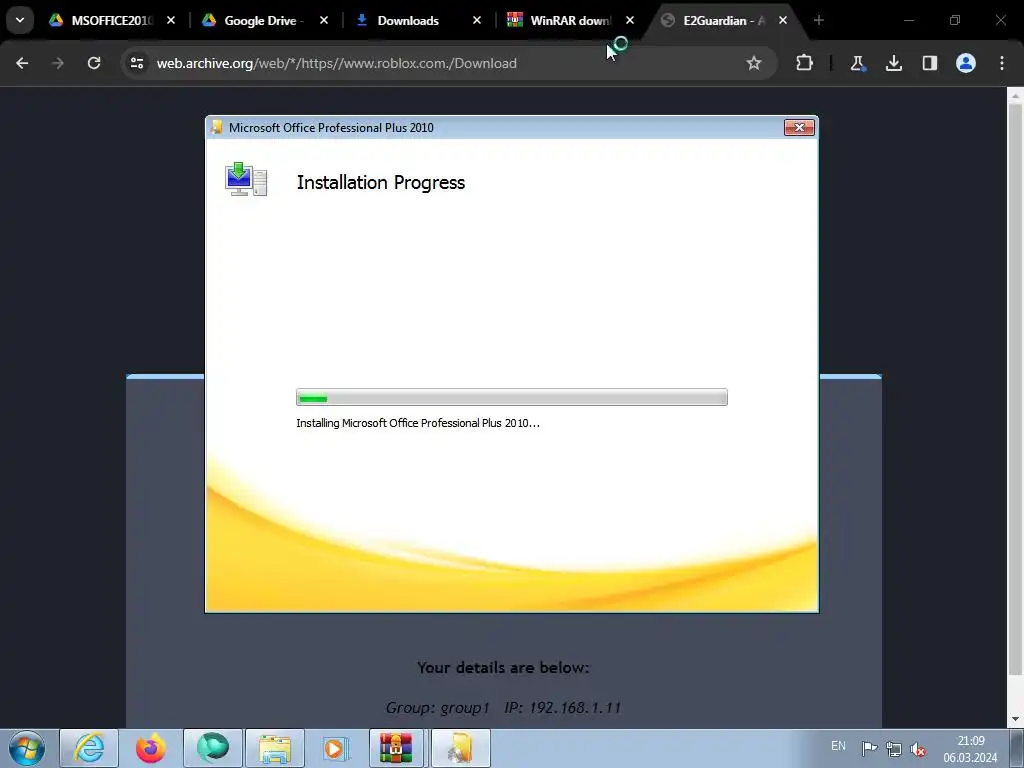This screenshot has height=768, width=1024.
Task: Click the scrollbar up arrow
Action: pyautogui.click(x=1015, y=95)
